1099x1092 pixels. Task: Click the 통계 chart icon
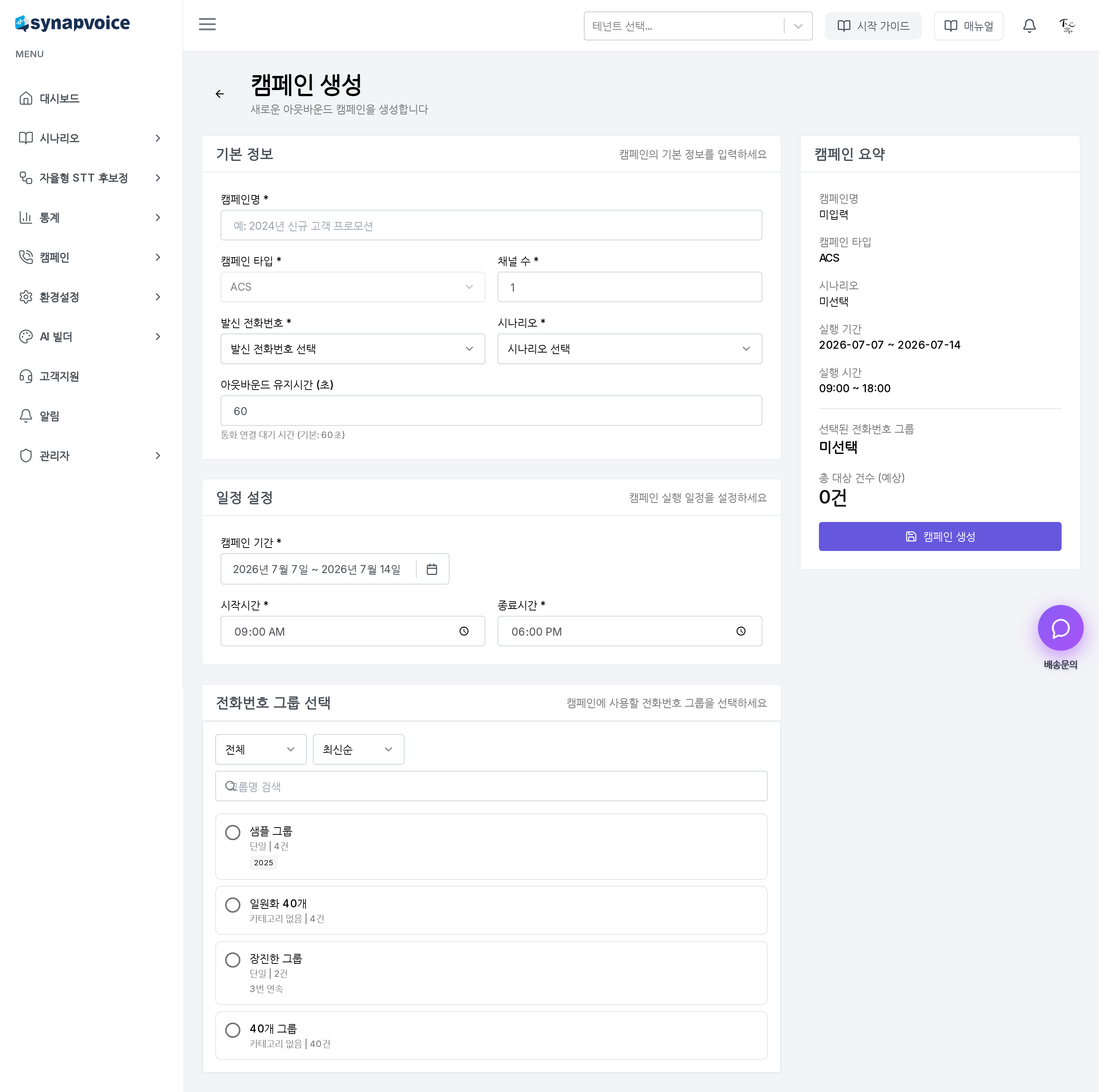[x=26, y=218]
